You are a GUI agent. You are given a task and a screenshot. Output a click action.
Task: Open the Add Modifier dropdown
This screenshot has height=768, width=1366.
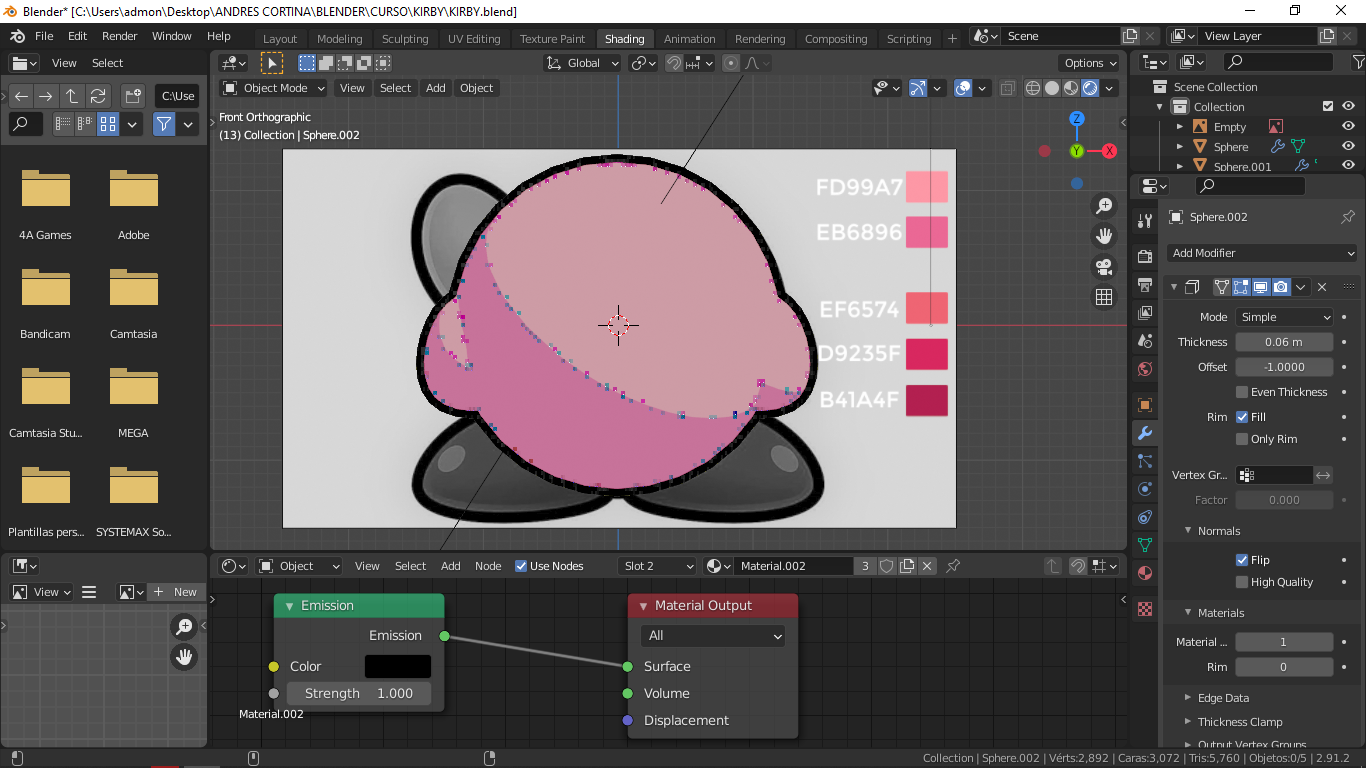coord(1262,253)
